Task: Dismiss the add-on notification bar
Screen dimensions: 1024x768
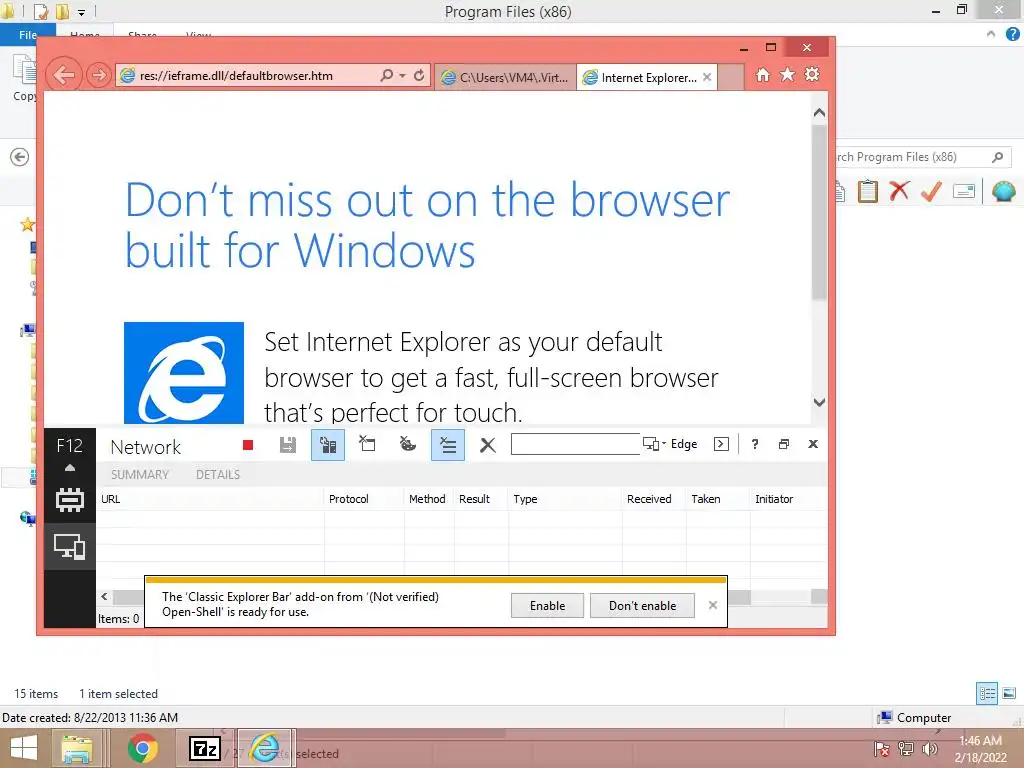Action: (x=712, y=605)
